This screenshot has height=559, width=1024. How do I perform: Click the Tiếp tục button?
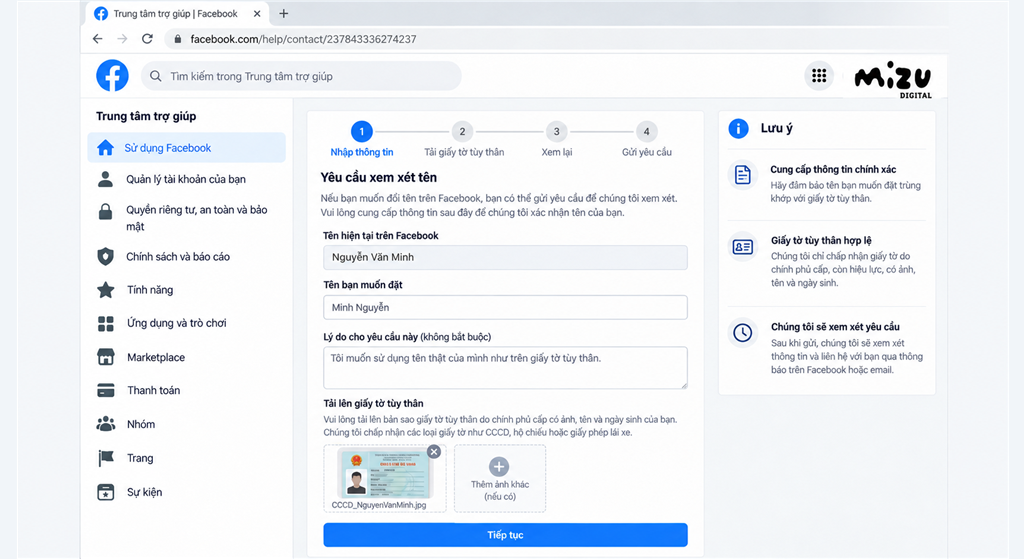pos(505,535)
